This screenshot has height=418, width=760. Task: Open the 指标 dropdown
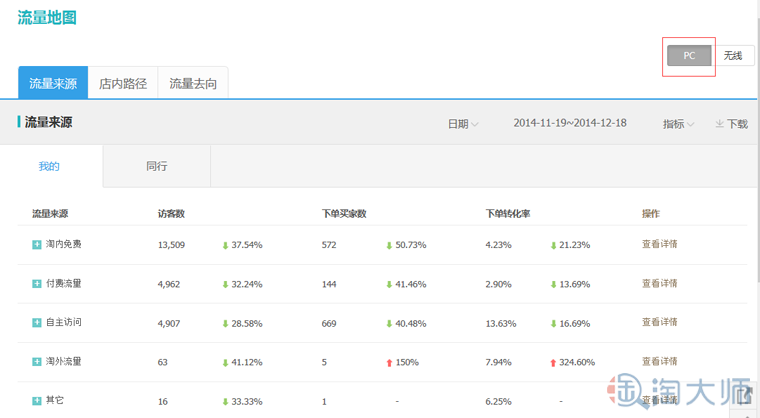(679, 124)
